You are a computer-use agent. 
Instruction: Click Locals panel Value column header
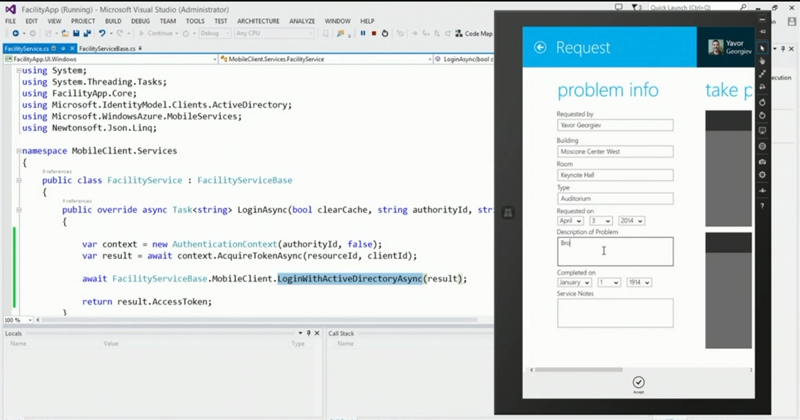tap(111, 343)
